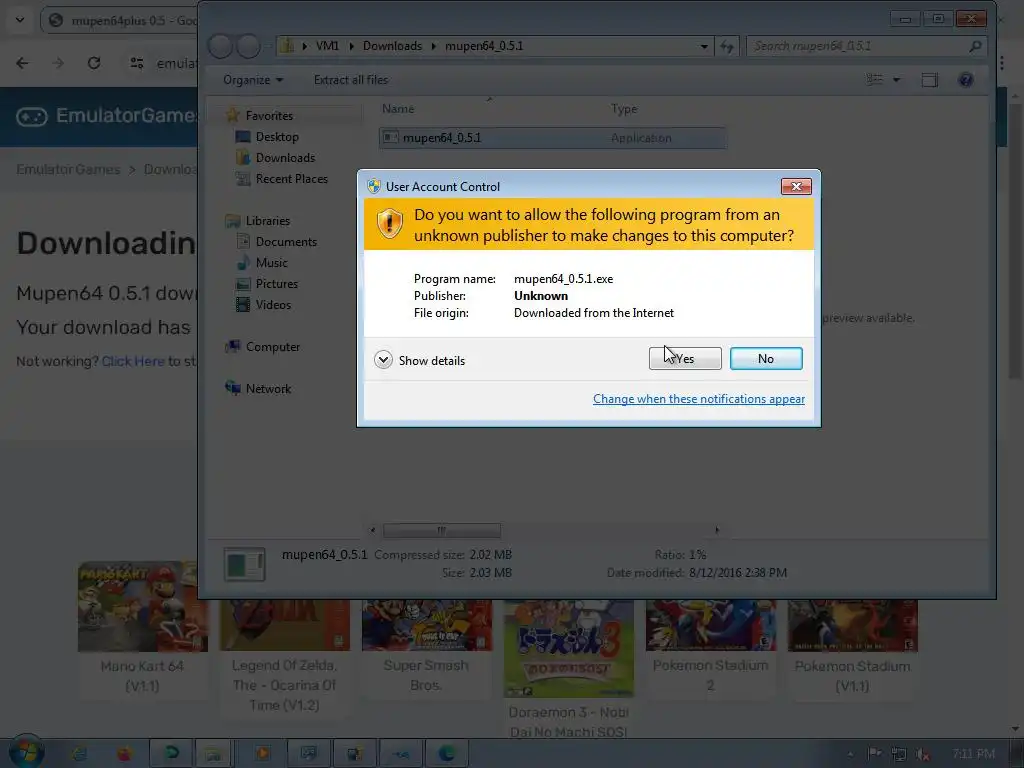Click the Search mupen64_0.5.1 field

coord(866,46)
